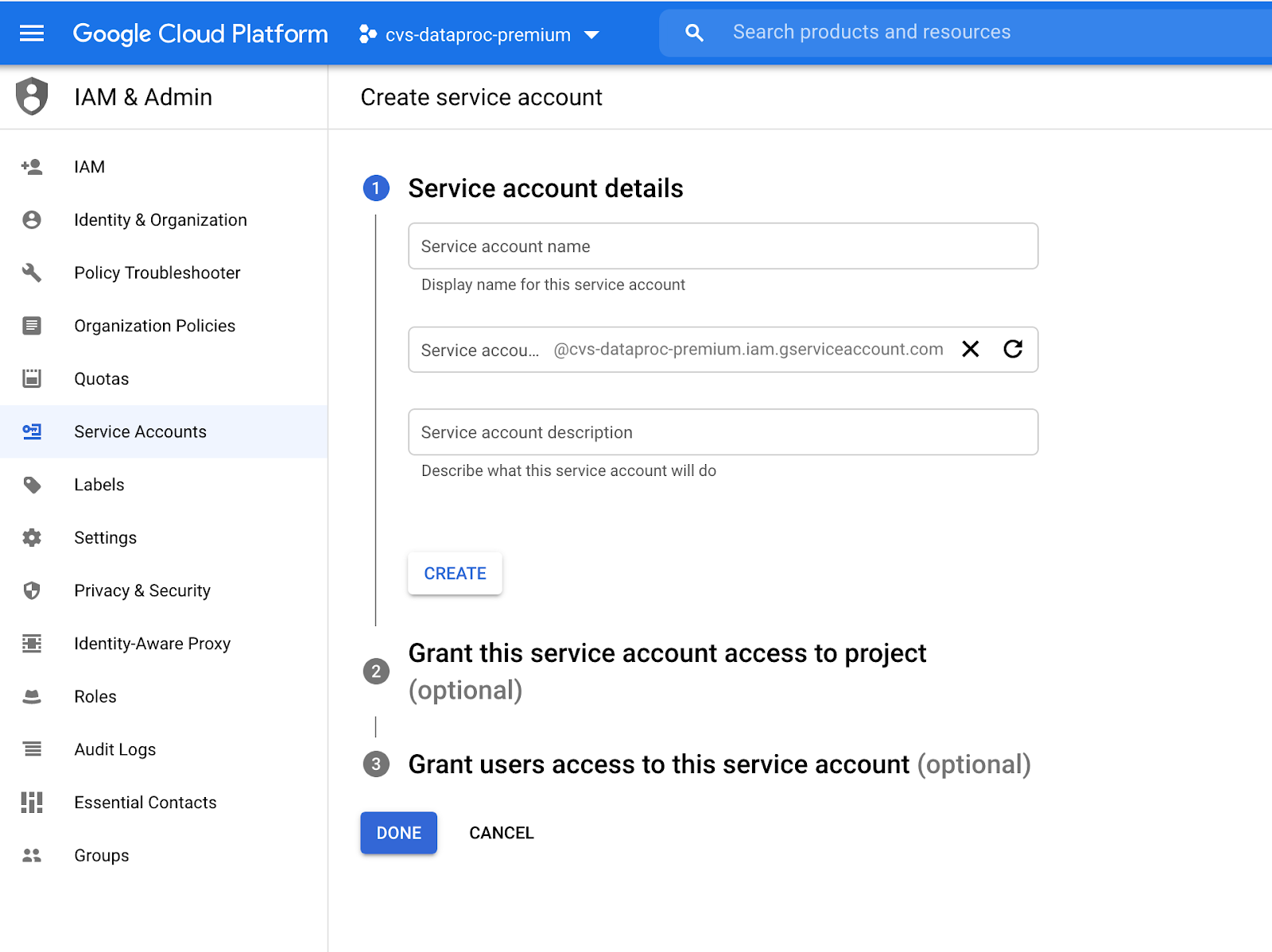Click the Service account description field
Image resolution: width=1272 pixels, height=952 pixels.
tap(723, 432)
